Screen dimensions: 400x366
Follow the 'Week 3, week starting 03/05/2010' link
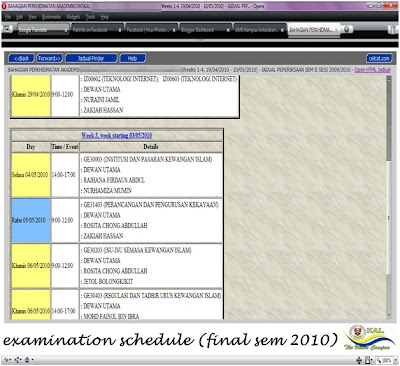117,135
